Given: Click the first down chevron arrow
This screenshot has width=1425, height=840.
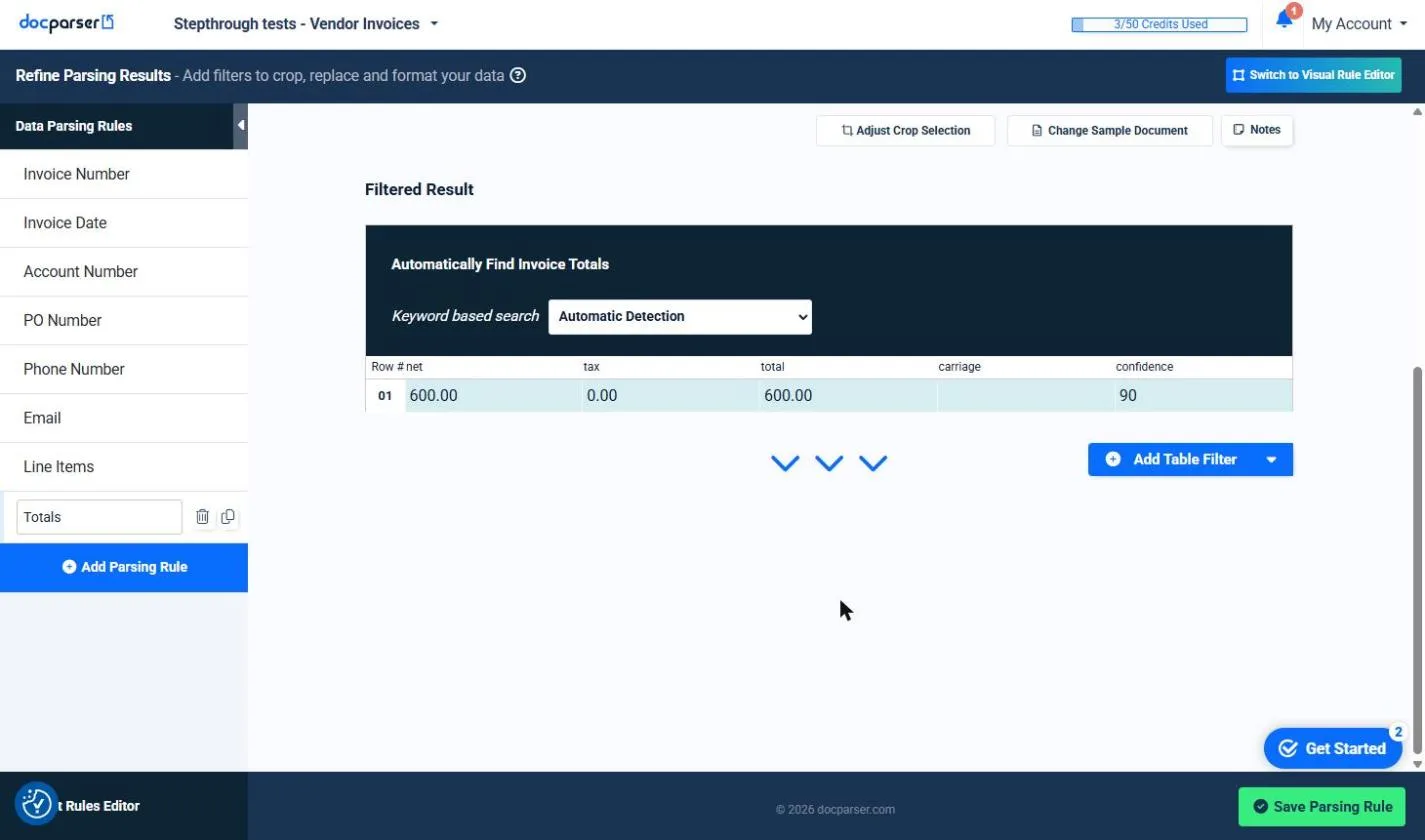Looking at the screenshot, I should (x=785, y=463).
